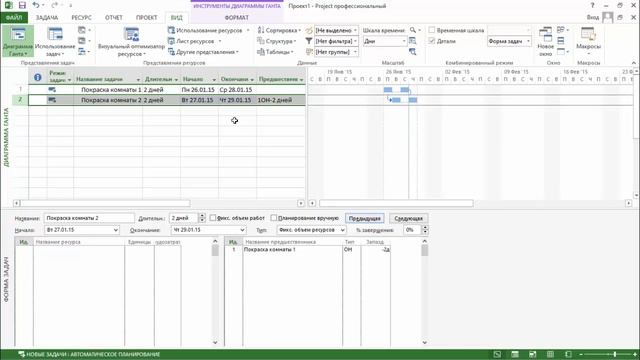The height and width of the screenshot is (360, 640).
Task: Switch to the РЕСУРС ribbon tab
Action: (81, 18)
